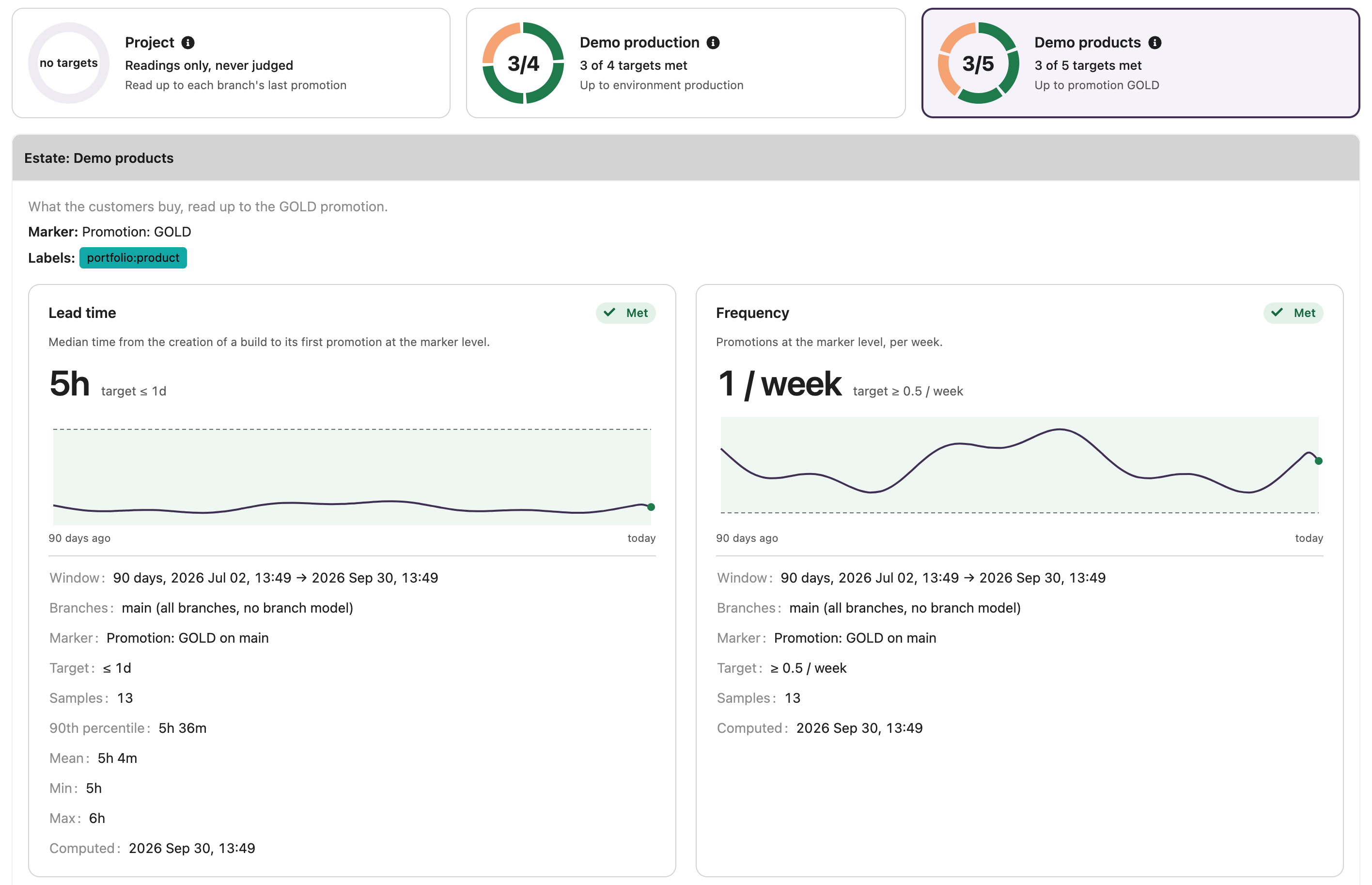Click the info icon beside Demo production
The width and height of the screenshot is (1372, 885).
[713, 43]
